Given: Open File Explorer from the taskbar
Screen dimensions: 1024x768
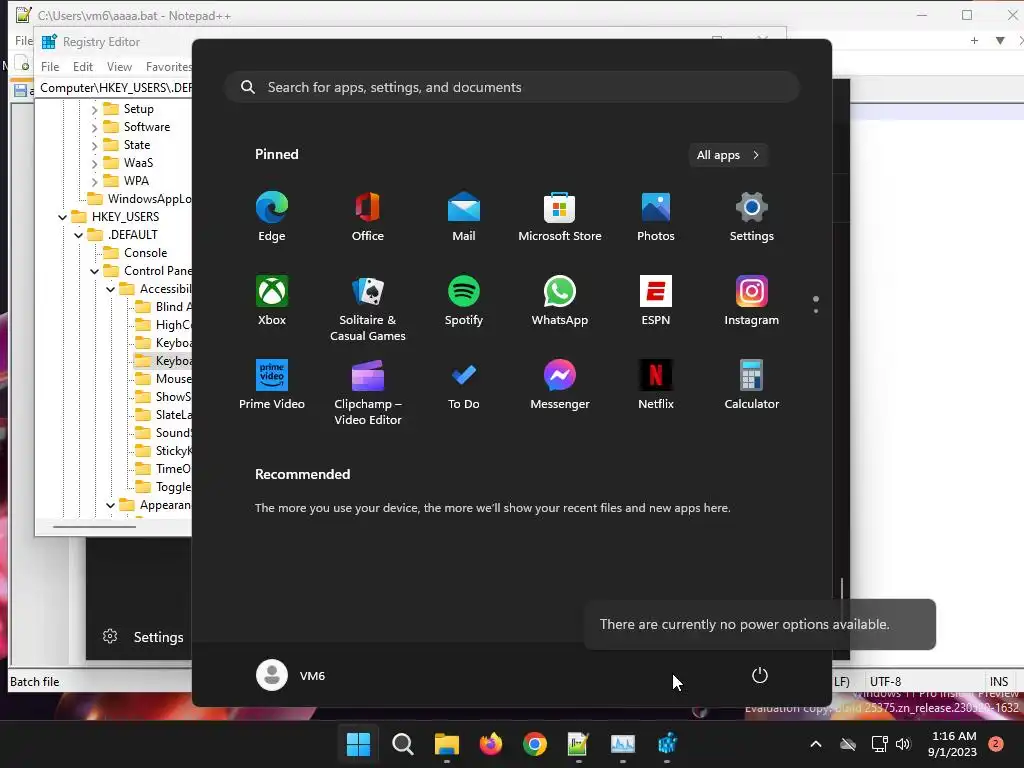Looking at the screenshot, I should coord(447,744).
